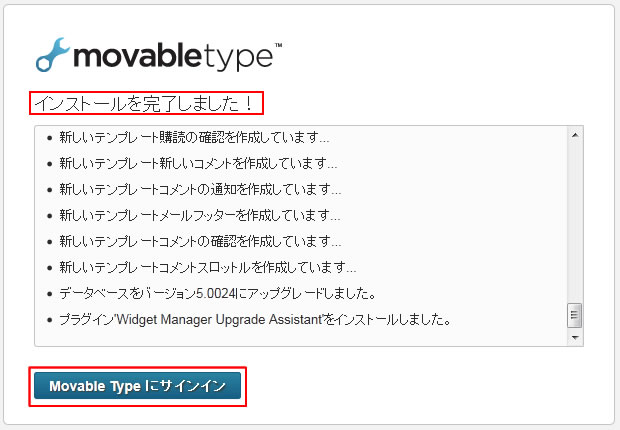Select log line 購読の確認を作成しています
This screenshot has width=620, height=430.
pos(194,138)
